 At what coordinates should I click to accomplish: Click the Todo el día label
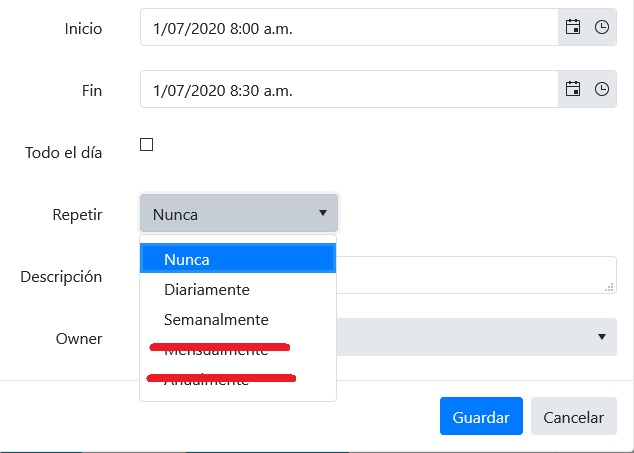tap(64, 153)
